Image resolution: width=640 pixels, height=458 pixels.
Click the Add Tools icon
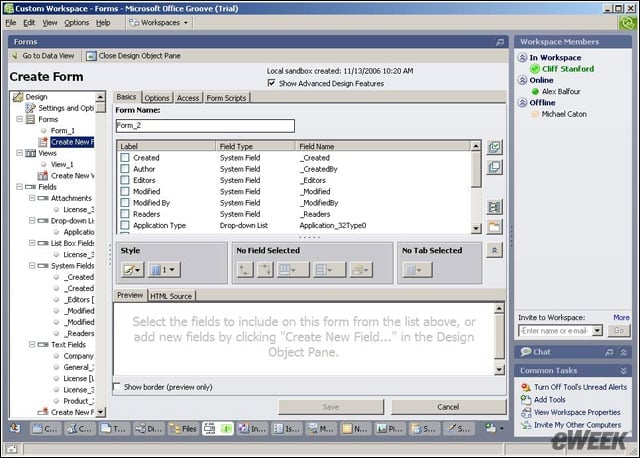pos(526,400)
